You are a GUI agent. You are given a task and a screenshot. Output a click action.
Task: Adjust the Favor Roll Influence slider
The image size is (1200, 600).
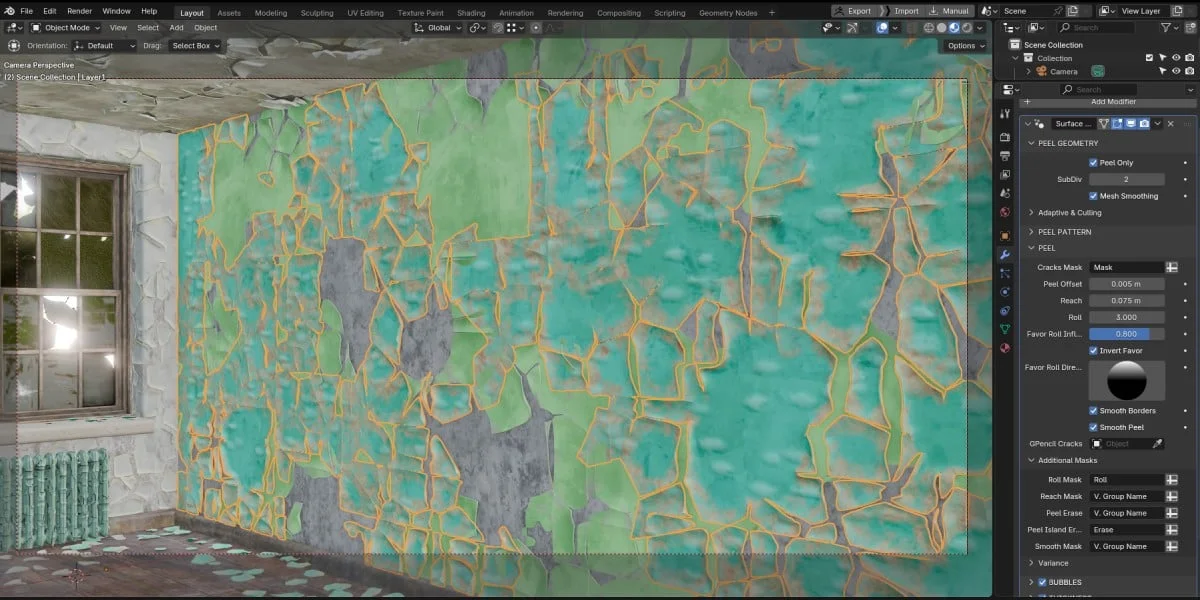1126,334
